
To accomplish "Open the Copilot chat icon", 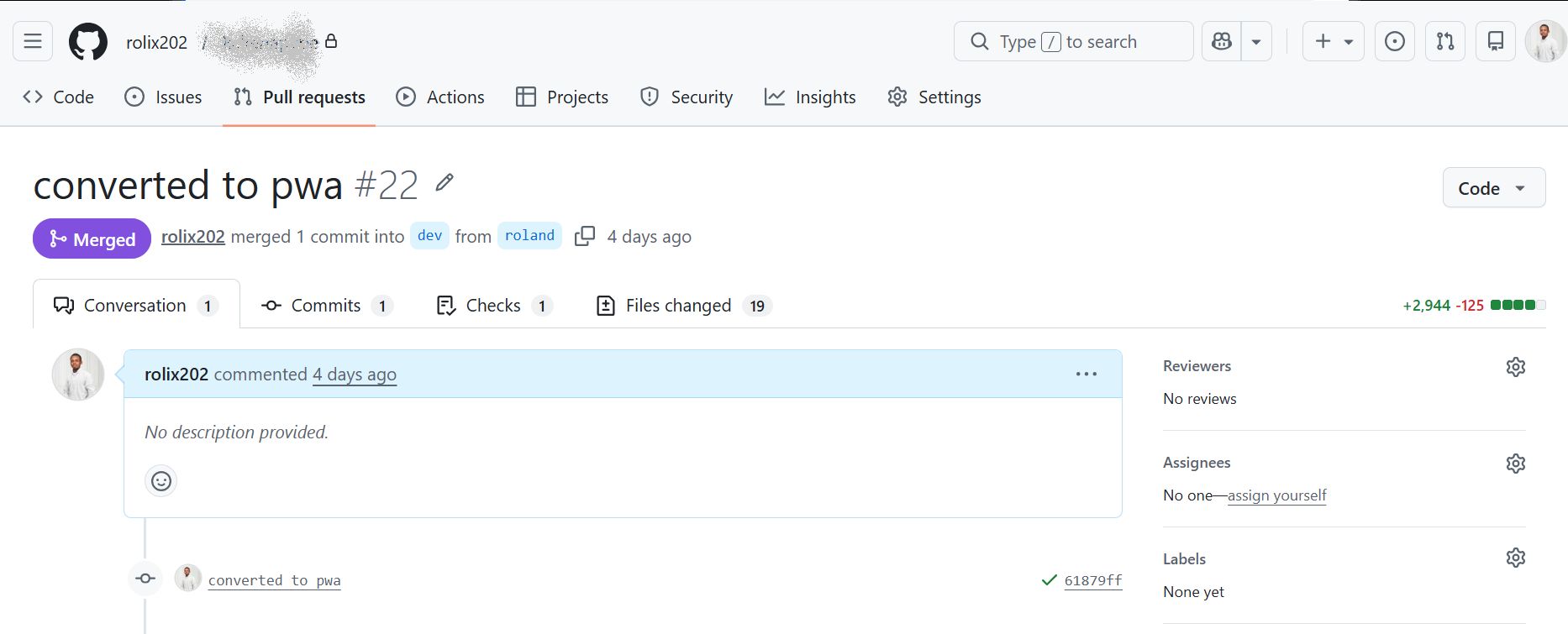I will (1222, 41).
